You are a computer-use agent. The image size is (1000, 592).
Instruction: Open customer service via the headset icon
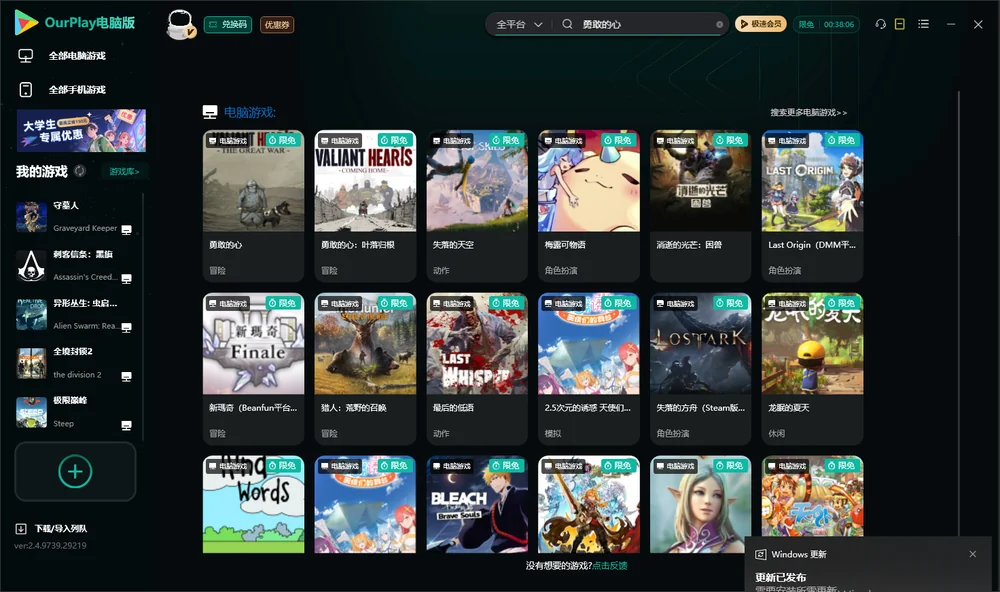pos(880,24)
